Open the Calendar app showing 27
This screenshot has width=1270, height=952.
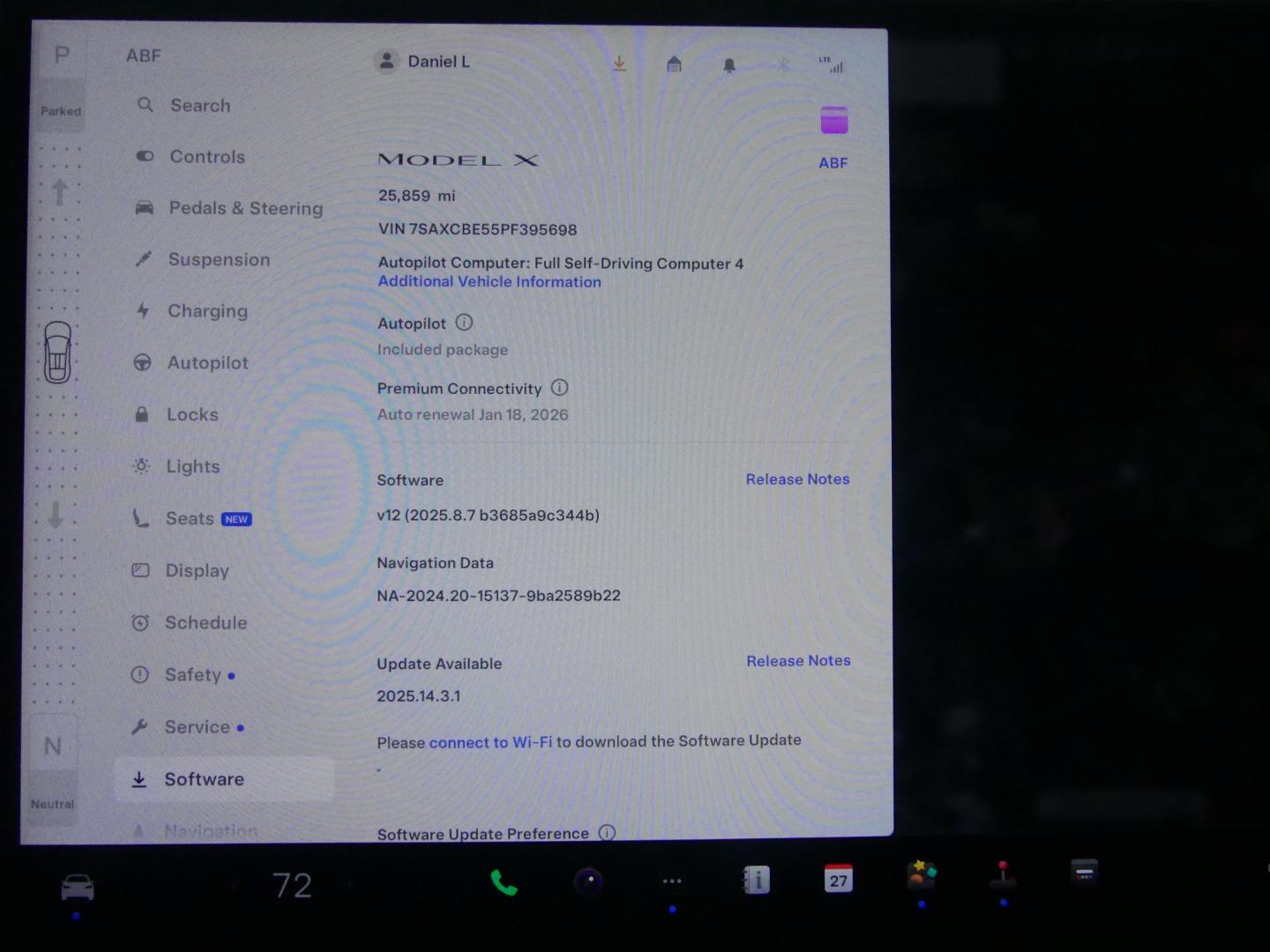point(838,879)
